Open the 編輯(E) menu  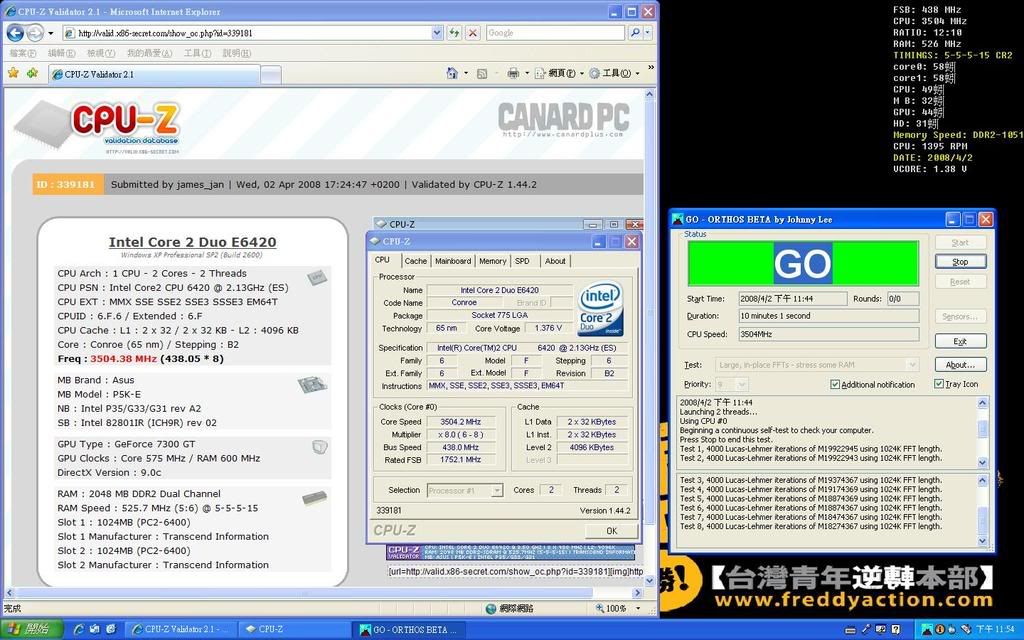(61, 53)
